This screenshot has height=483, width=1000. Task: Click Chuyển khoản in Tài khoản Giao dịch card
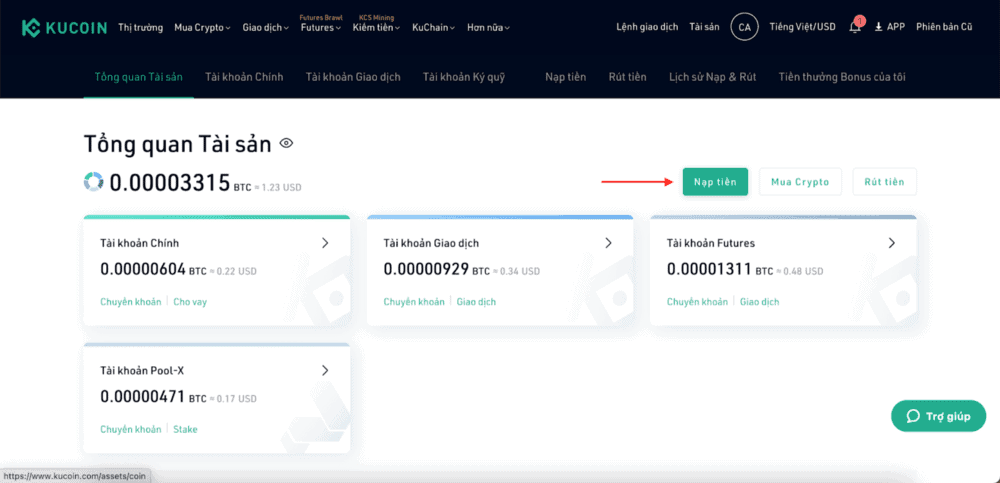click(x=414, y=302)
